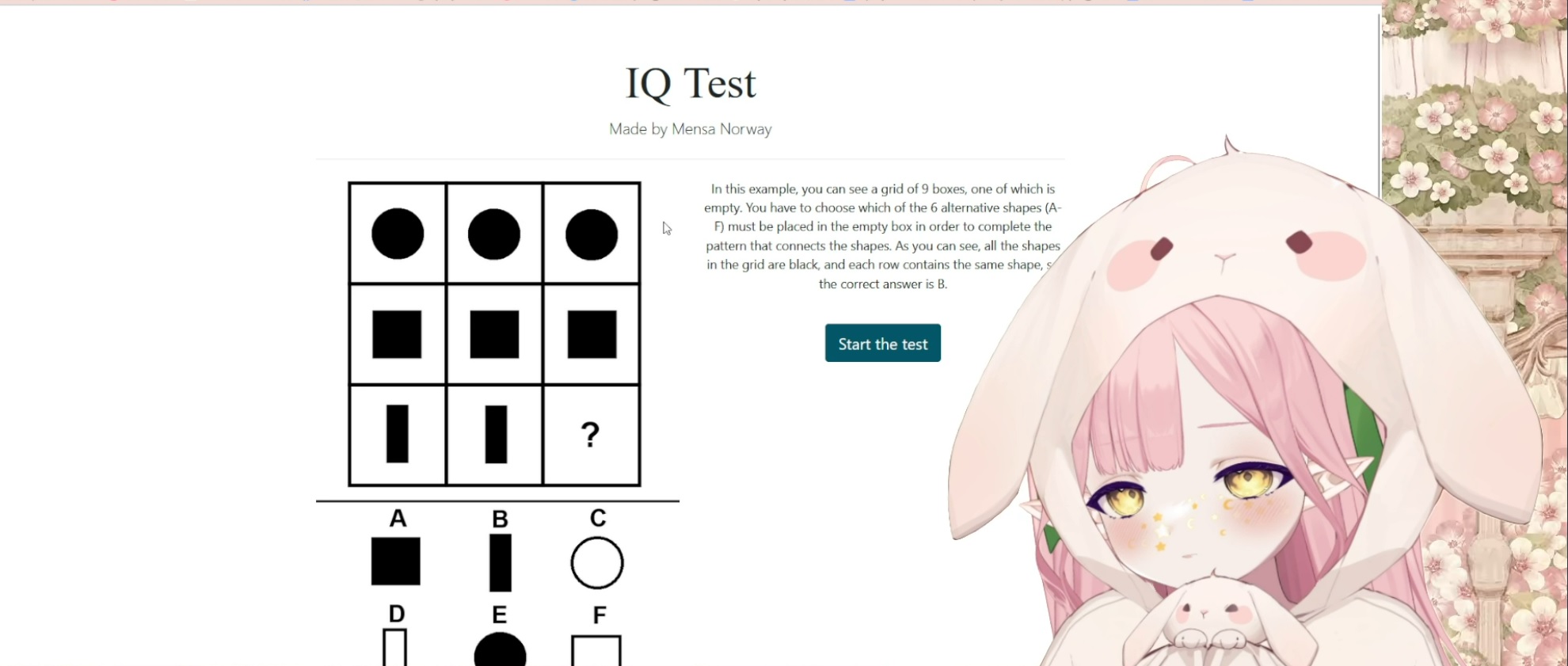The height and width of the screenshot is (666, 1568).
Task: Choose answer B black vertical rectangle
Action: [500, 563]
